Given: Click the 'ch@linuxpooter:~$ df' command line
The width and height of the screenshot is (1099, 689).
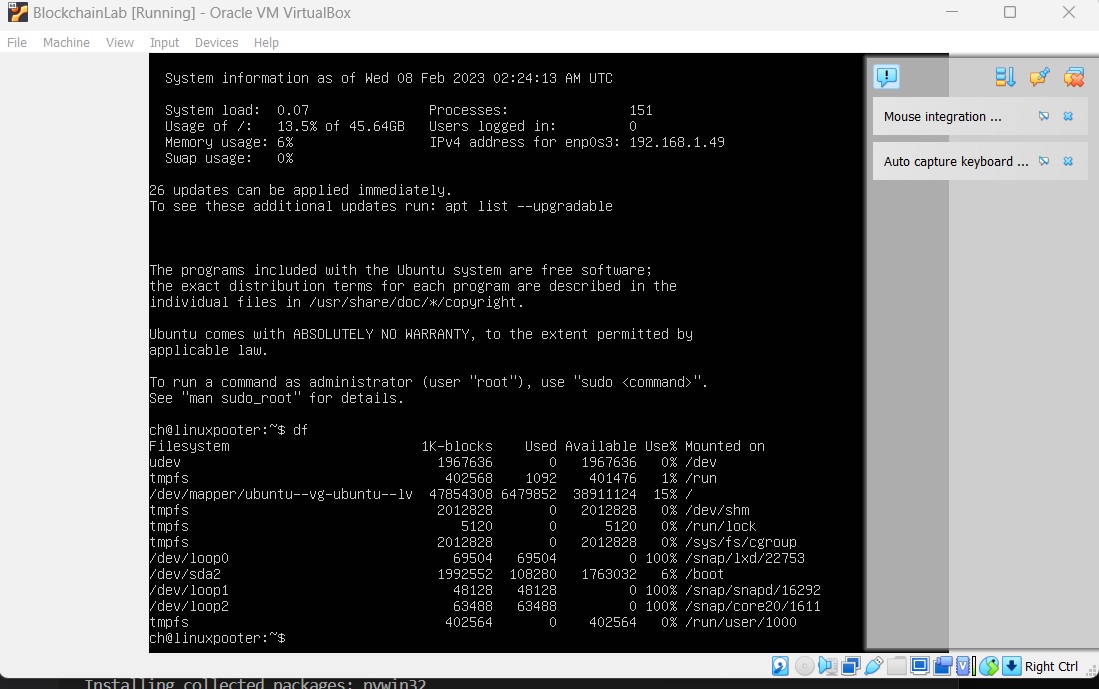Looking at the screenshot, I should [228, 430].
